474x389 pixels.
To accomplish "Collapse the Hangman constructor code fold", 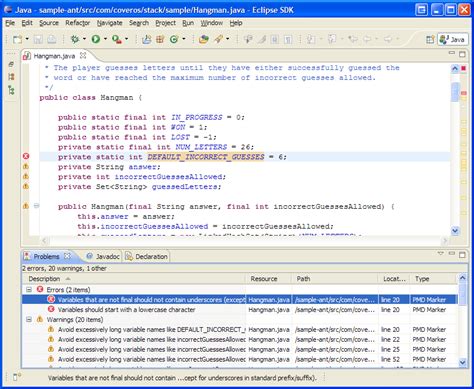I will click(x=37, y=206).
